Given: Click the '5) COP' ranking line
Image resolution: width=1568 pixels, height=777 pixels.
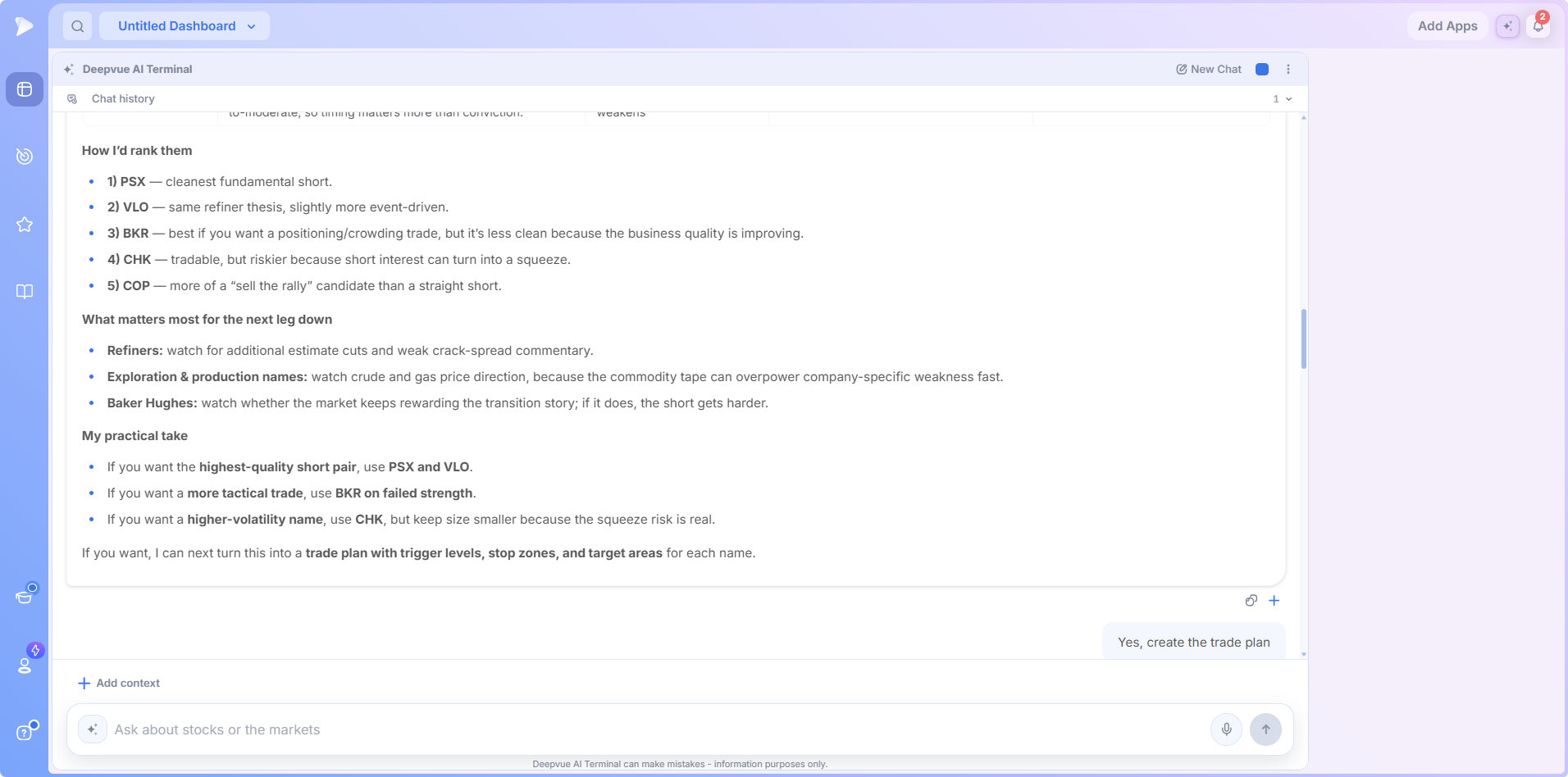Looking at the screenshot, I should click(x=304, y=286).
